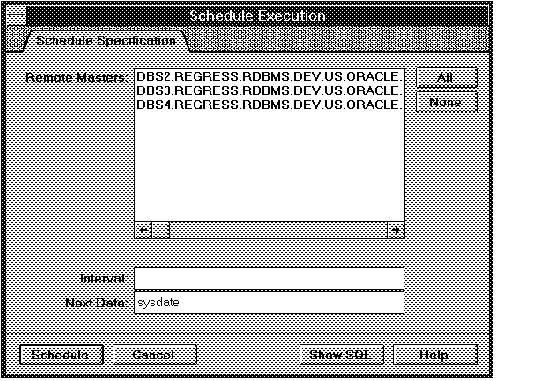Click the list's right scroll arrow

pos(396,230)
